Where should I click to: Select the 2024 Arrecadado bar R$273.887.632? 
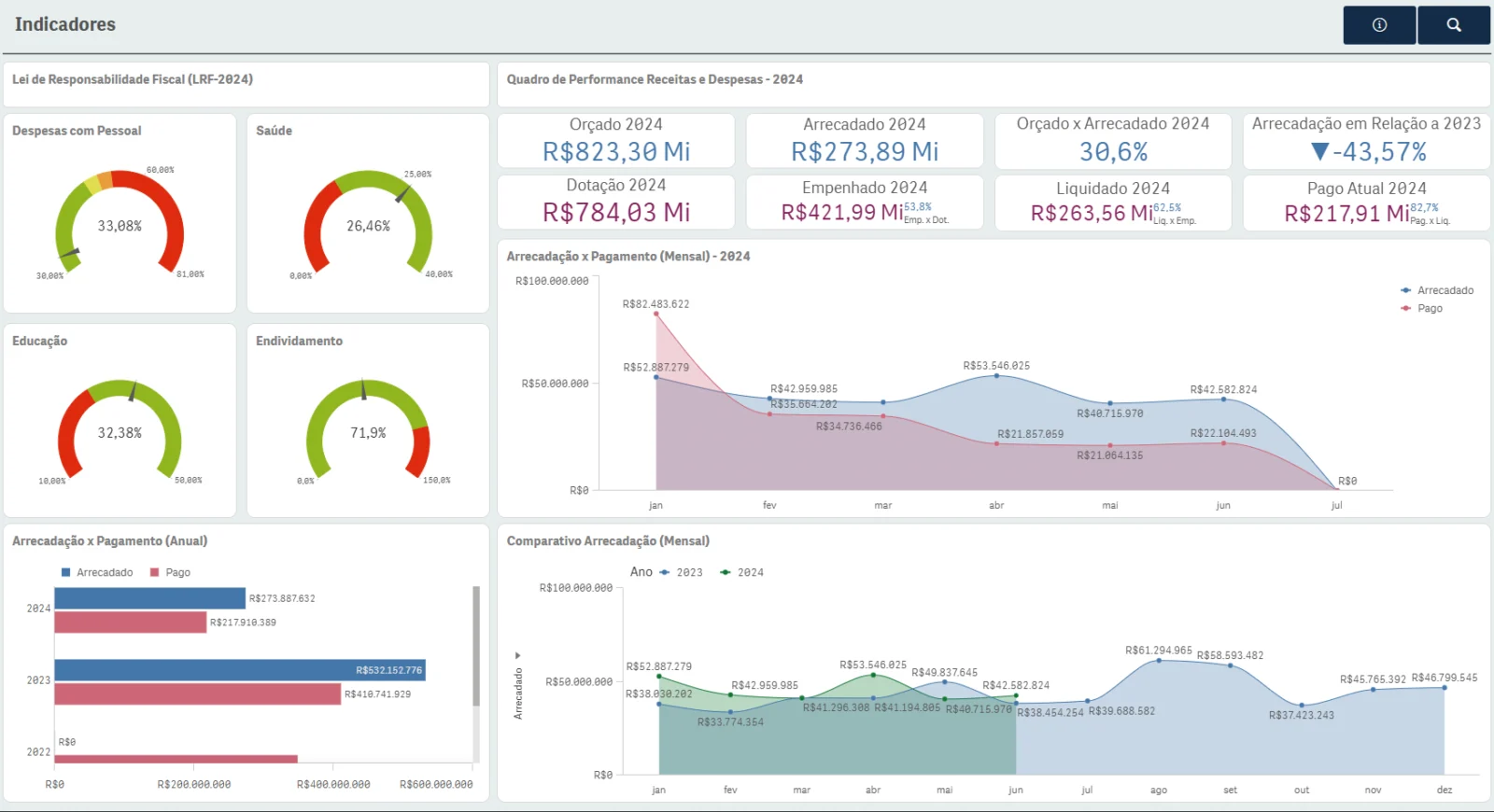coord(149,598)
